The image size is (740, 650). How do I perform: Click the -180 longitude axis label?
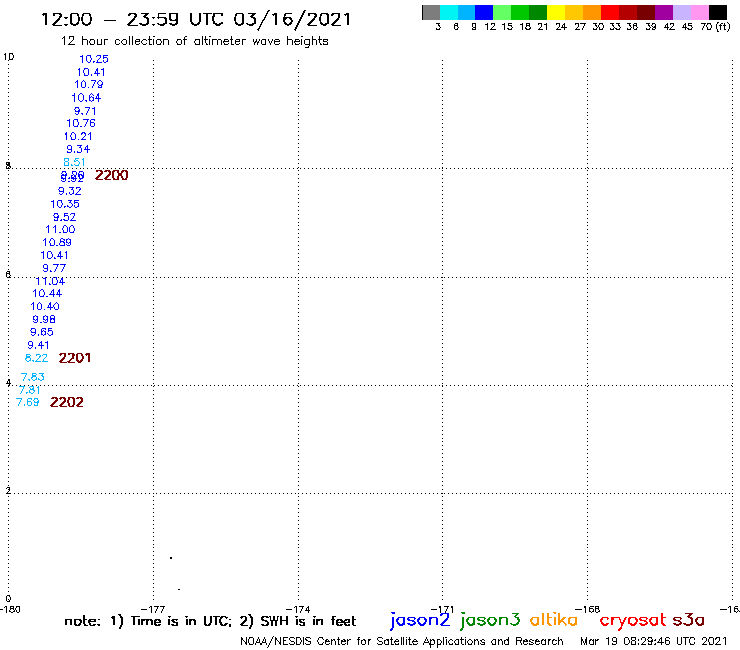[10, 609]
